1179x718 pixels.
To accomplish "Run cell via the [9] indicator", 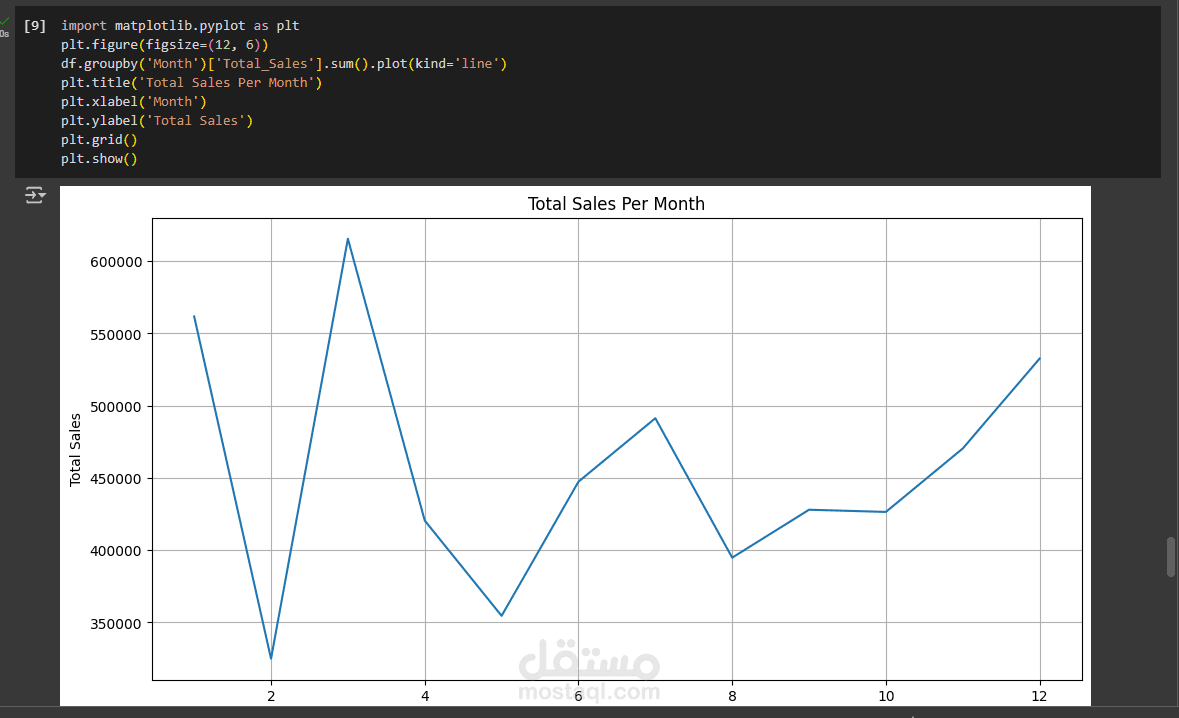I will click(x=35, y=26).
